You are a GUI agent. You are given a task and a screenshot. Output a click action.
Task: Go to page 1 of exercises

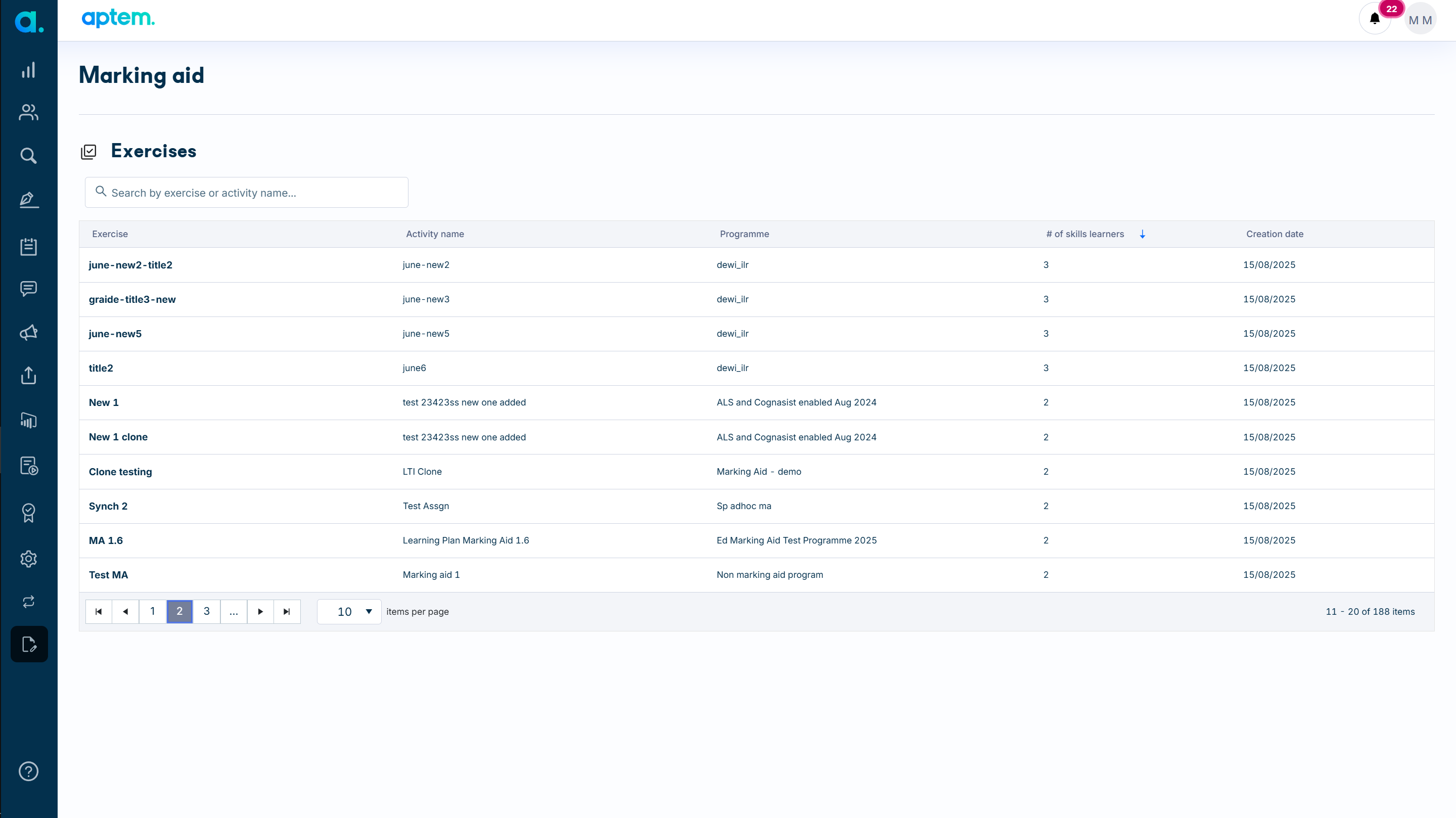coord(153,611)
